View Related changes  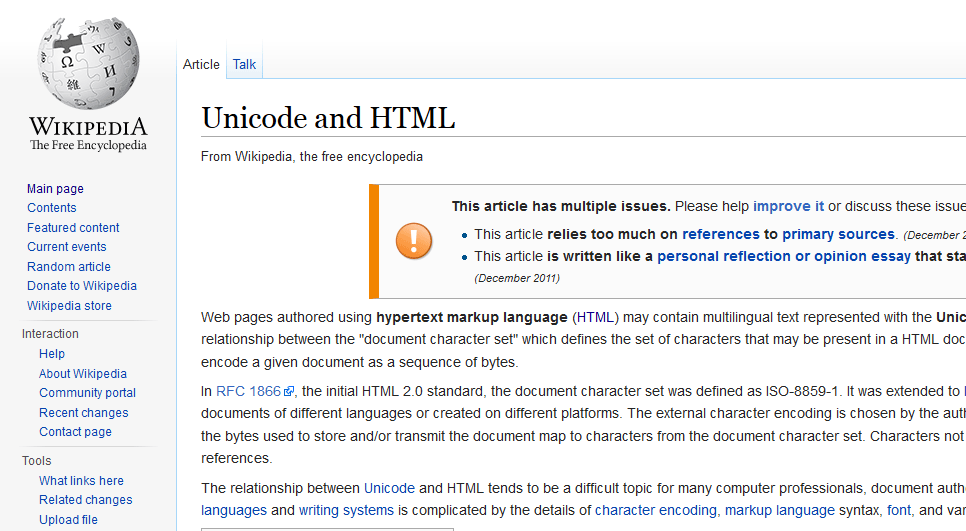86,500
